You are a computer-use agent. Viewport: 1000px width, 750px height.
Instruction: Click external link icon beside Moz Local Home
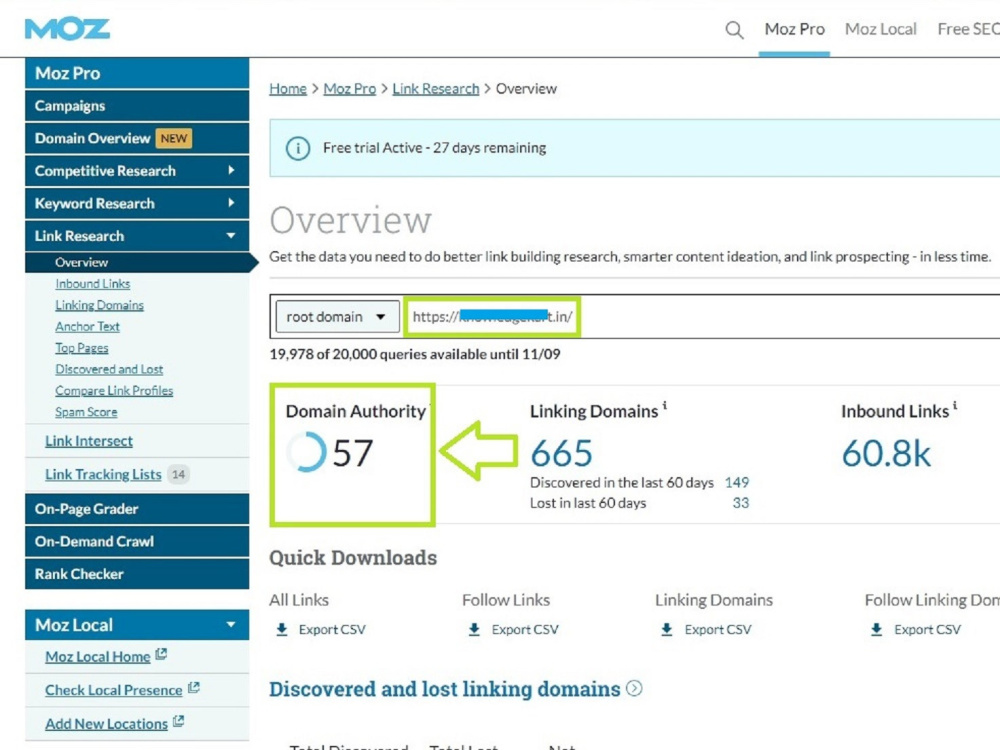pyautogui.click(x=161, y=654)
